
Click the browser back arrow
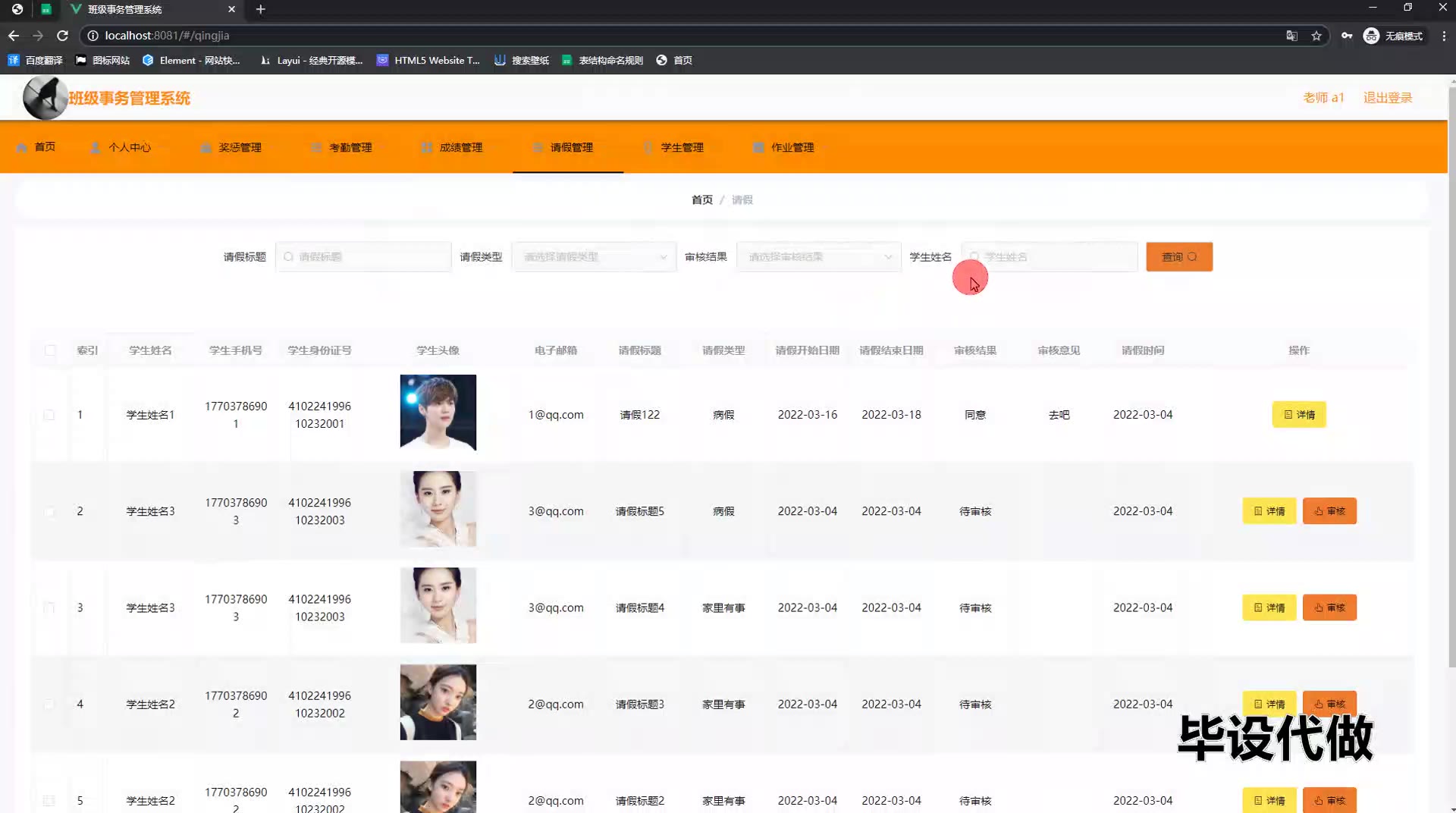[14, 36]
